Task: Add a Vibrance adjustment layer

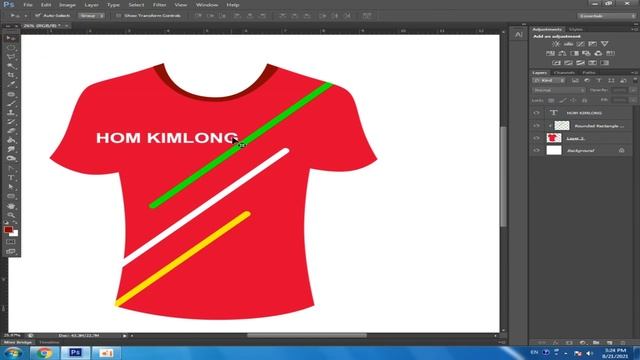Action: [604, 44]
